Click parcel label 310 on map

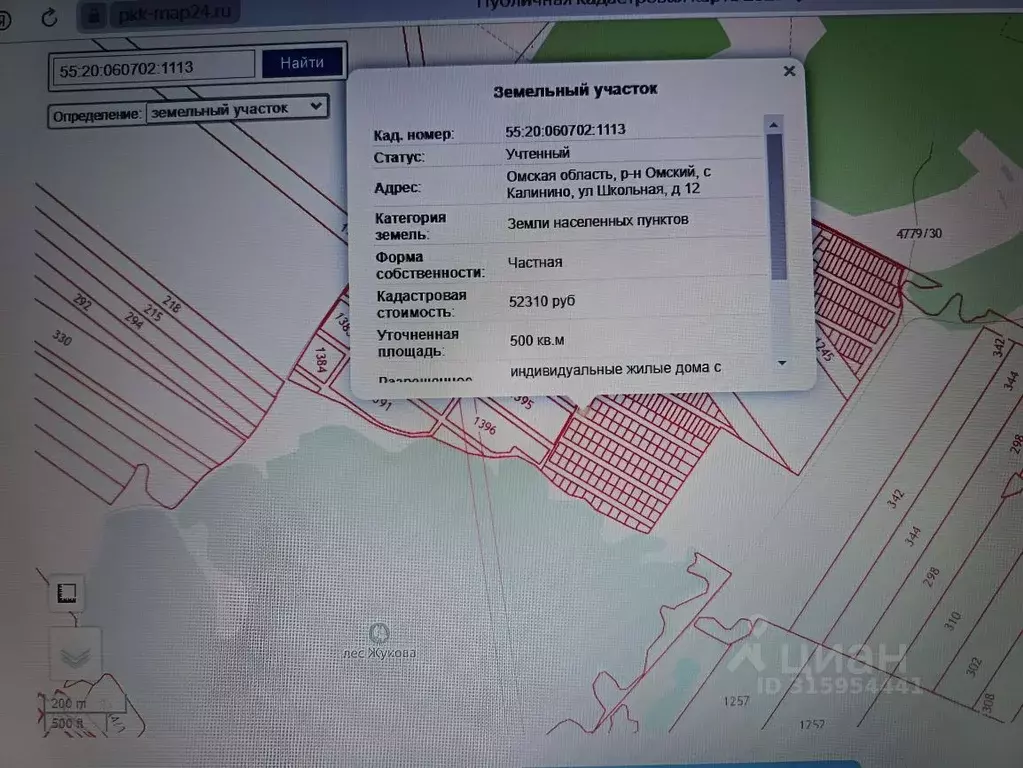pyautogui.click(x=953, y=620)
